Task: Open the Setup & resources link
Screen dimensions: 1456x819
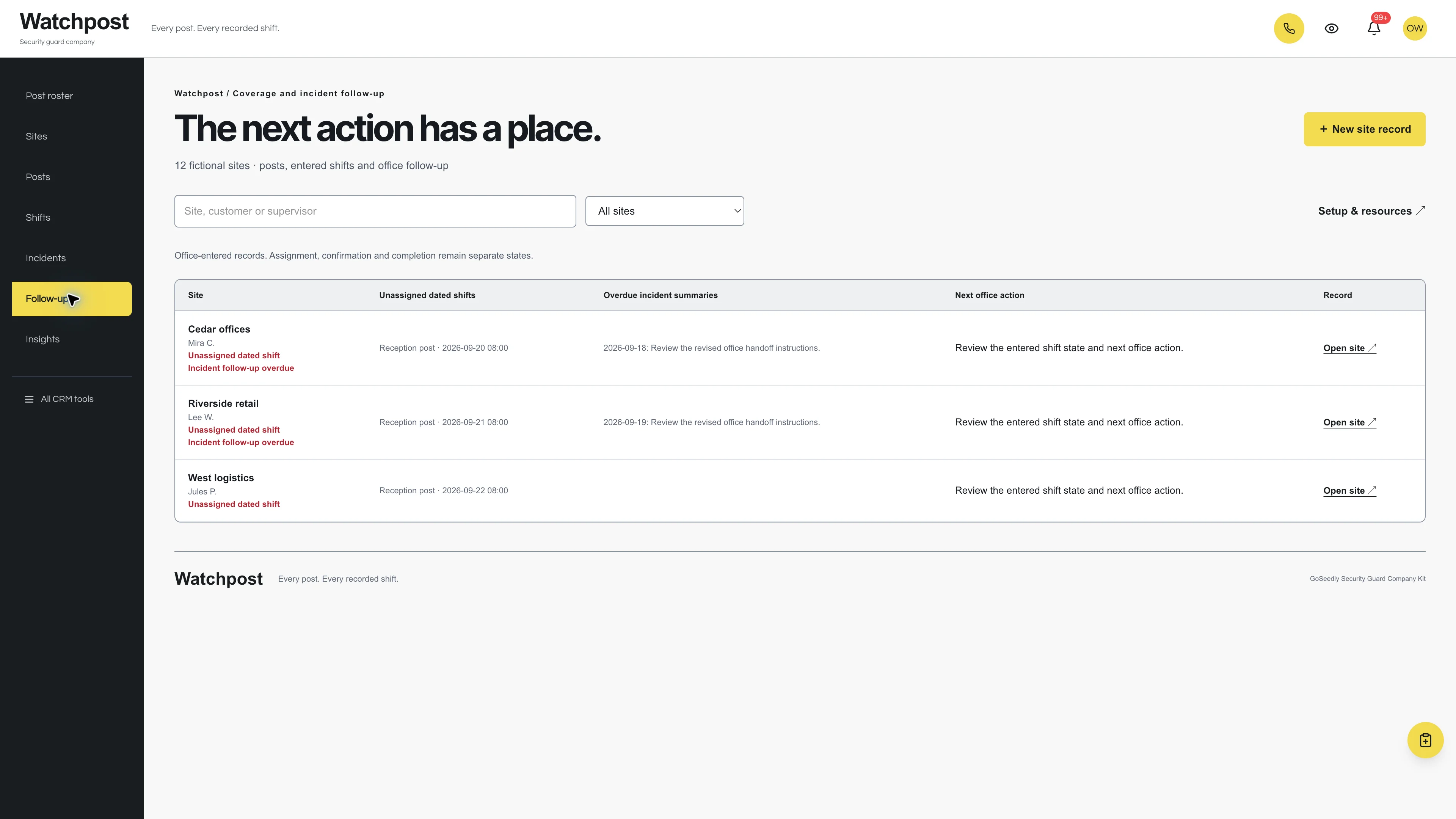Action: [x=1371, y=211]
